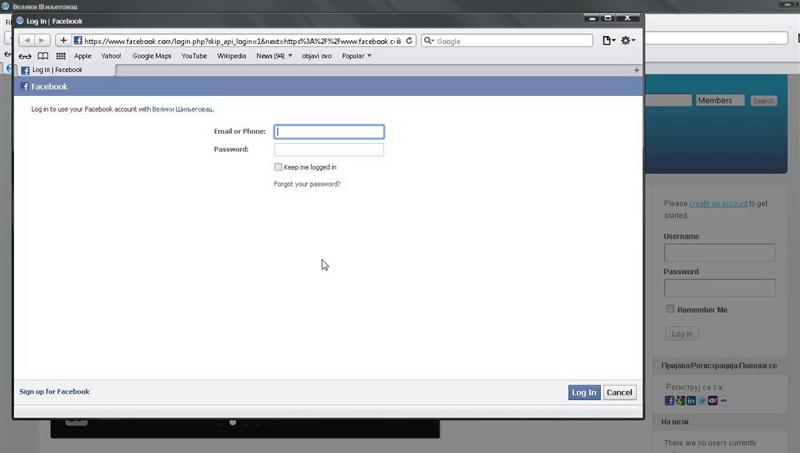Add a bookmark with the plus button
This screenshot has width=800, height=453.
[x=63, y=40]
